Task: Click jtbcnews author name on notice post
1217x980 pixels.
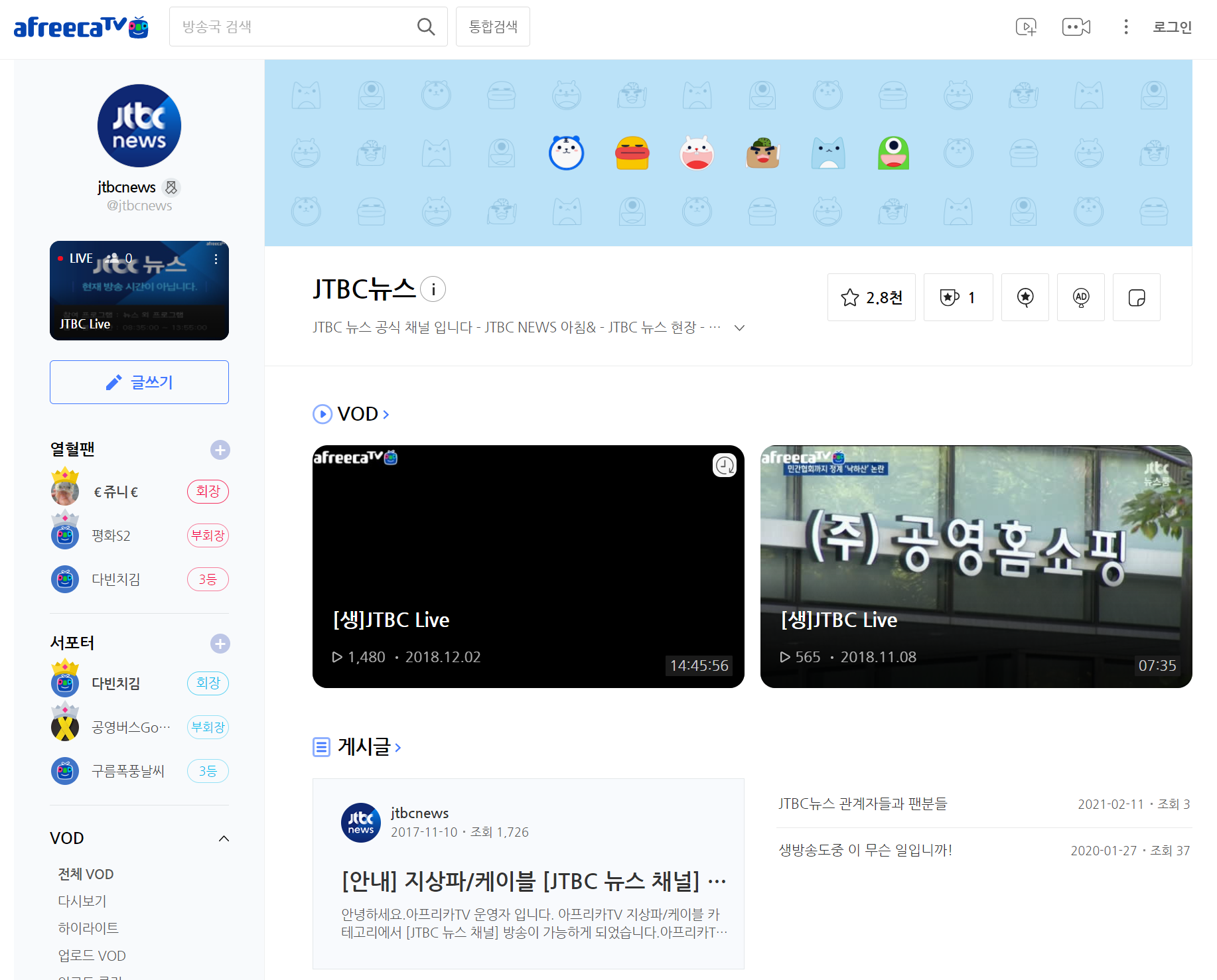Action: (x=419, y=813)
